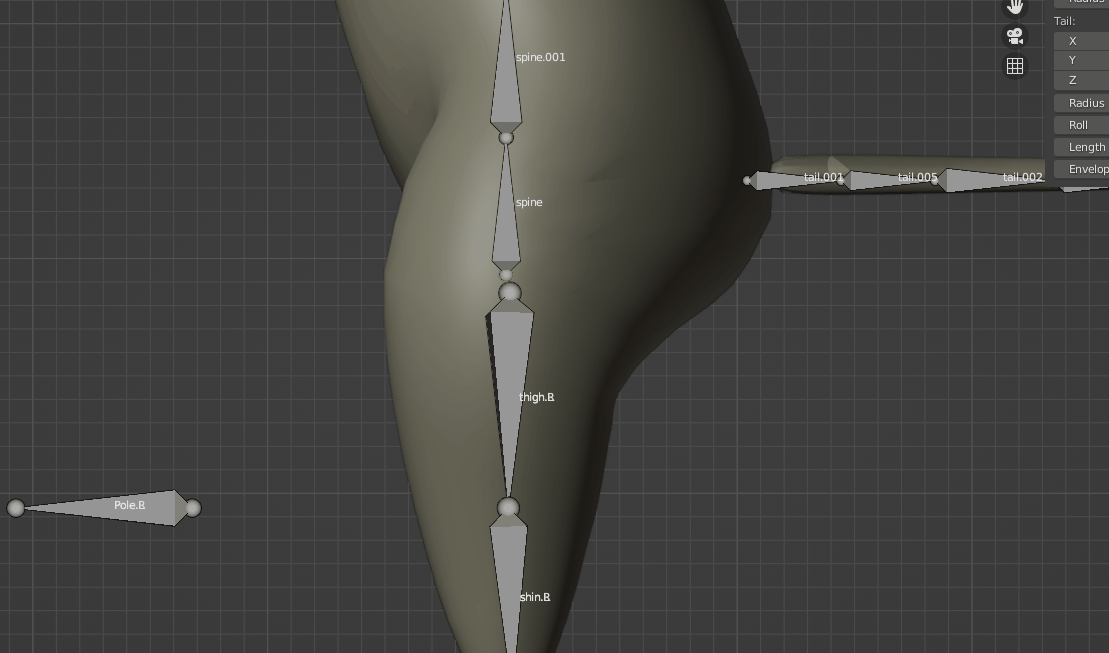Click the Envelope value field

point(1081,169)
